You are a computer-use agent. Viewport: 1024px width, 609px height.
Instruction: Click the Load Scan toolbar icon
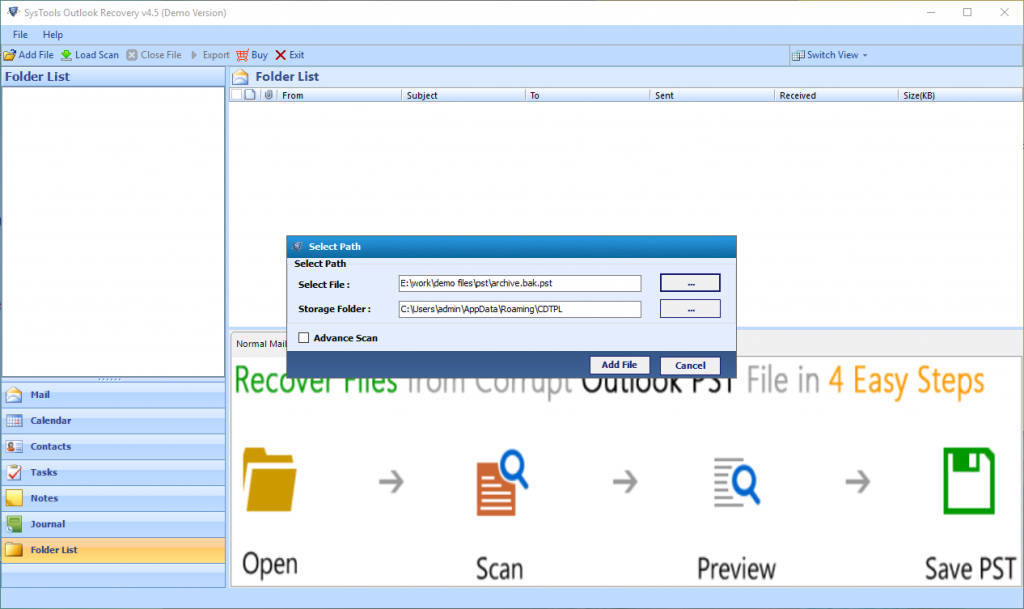click(x=67, y=55)
